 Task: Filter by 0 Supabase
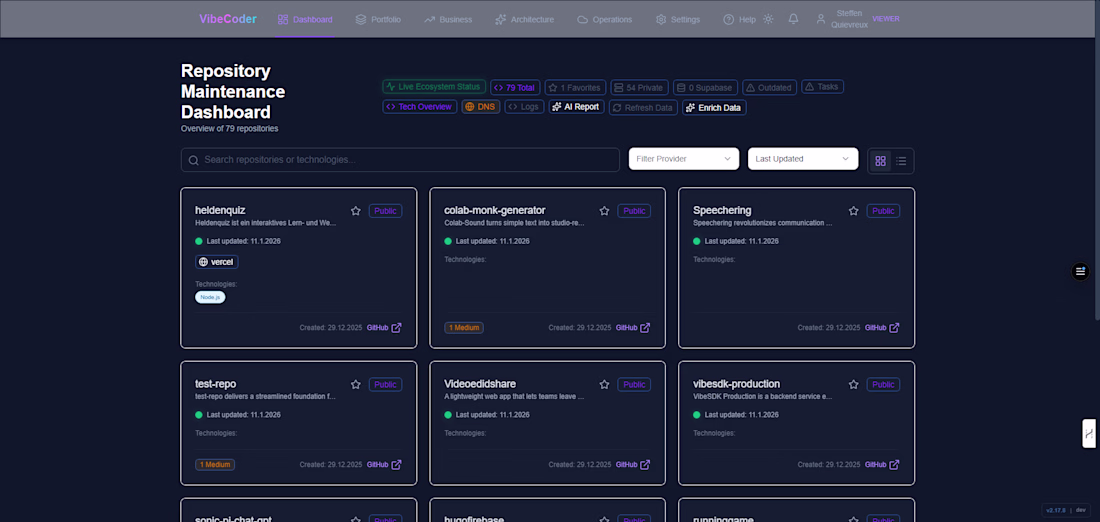point(704,88)
